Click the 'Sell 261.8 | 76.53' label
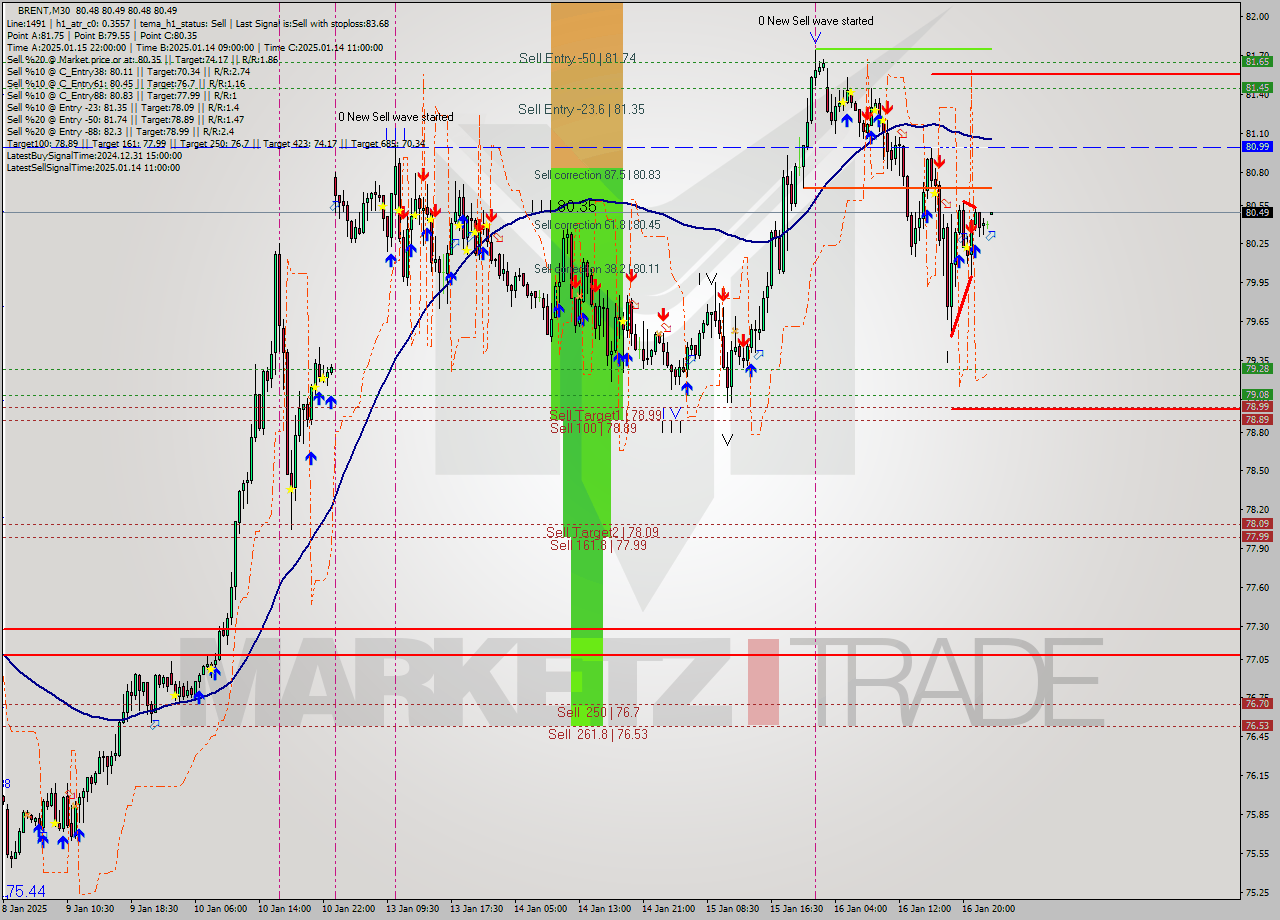Image resolution: width=1280 pixels, height=920 pixels. [598, 734]
